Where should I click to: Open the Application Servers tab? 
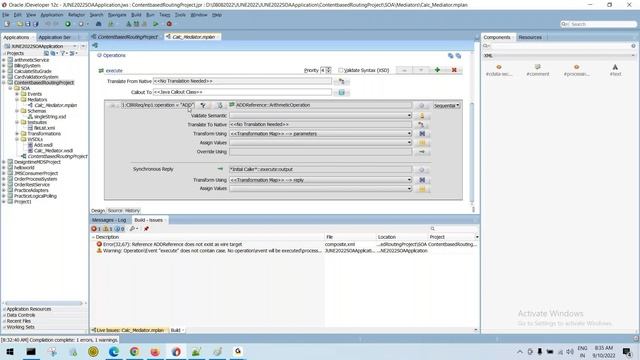[55, 37]
